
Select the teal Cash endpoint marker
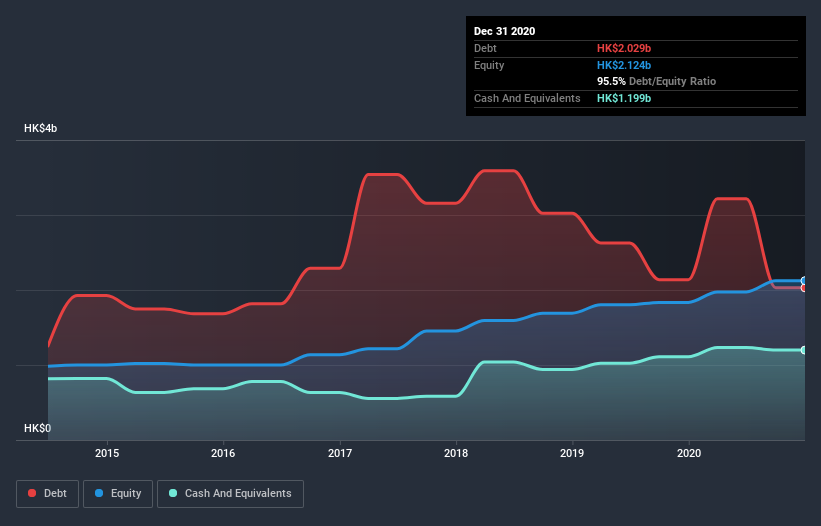[804, 350]
